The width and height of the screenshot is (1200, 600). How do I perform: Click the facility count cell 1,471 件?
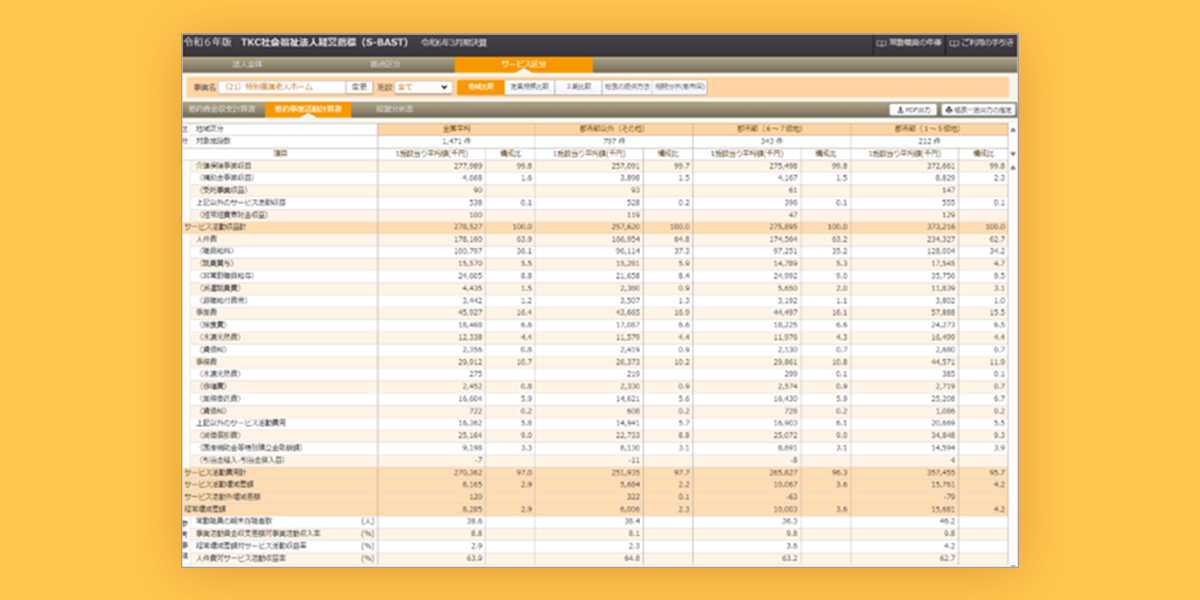click(x=456, y=141)
